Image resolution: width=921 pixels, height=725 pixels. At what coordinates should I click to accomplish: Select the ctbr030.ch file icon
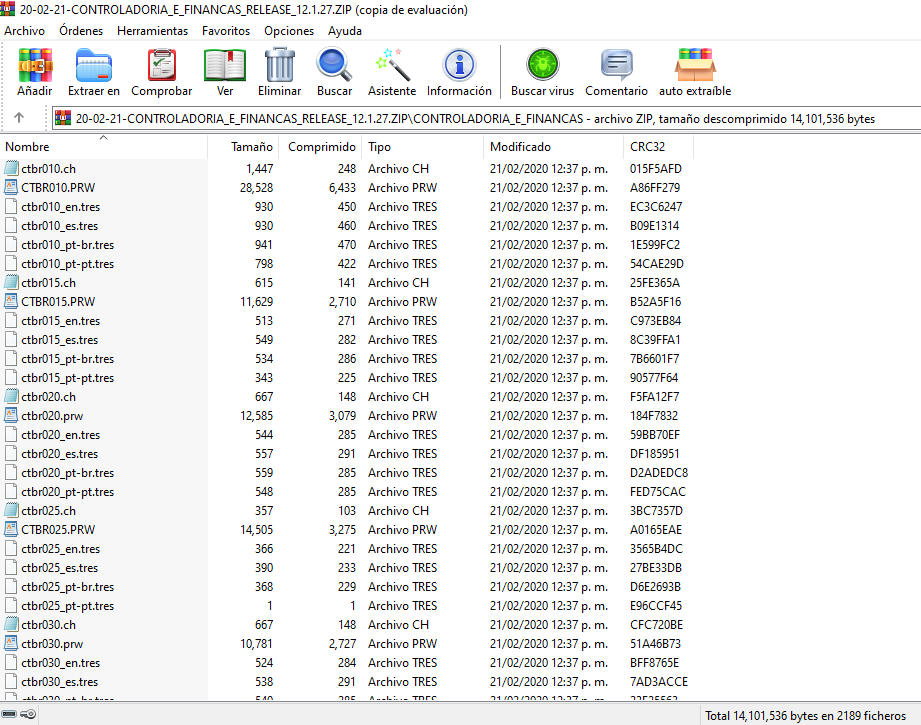pyautogui.click(x=11, y=625)
